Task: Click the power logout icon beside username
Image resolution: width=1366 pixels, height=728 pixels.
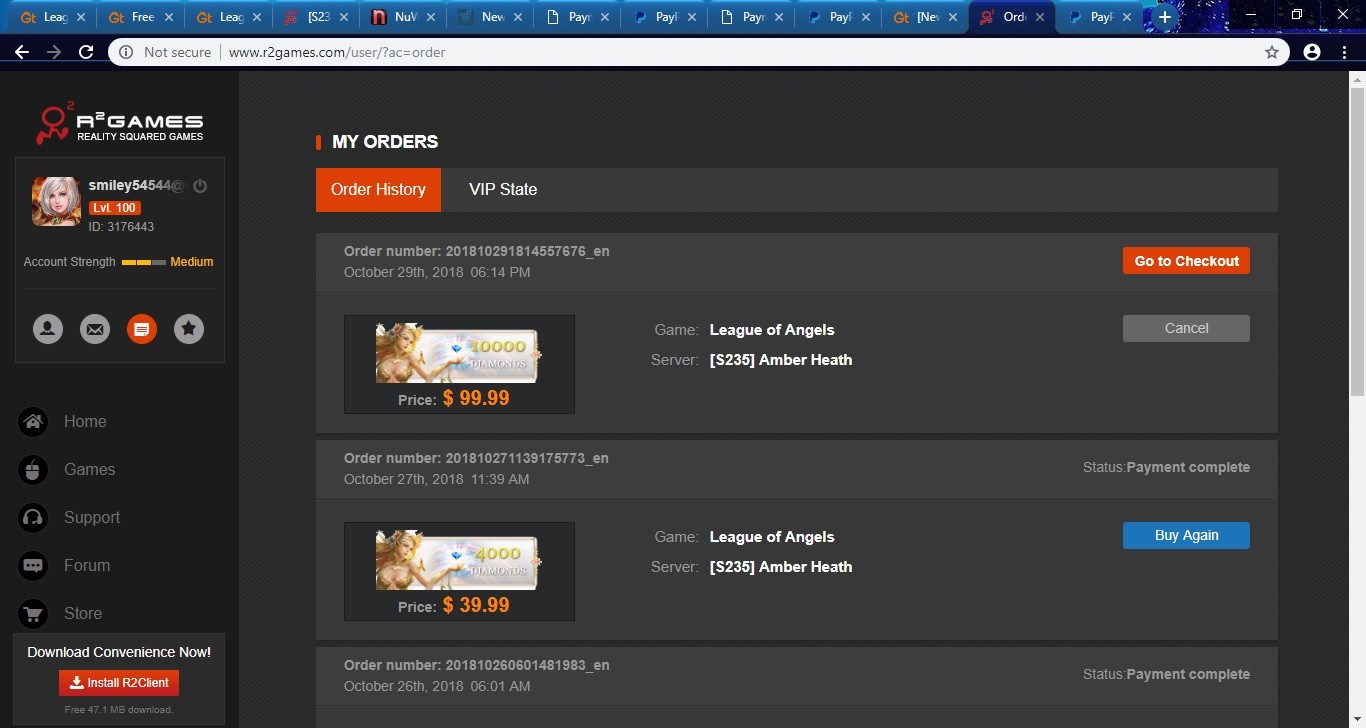Action: pos(200,186)
